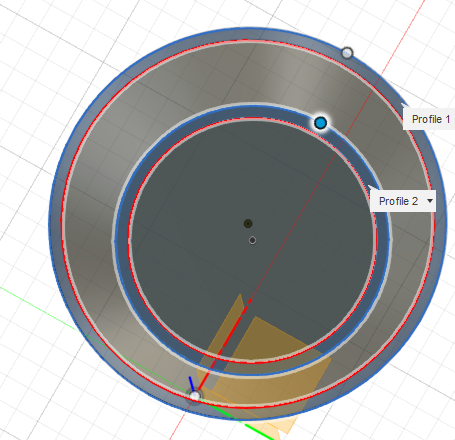The image size is (455, 440).
Task: Click the Profile 2 label text
Action: click(398, 201)
